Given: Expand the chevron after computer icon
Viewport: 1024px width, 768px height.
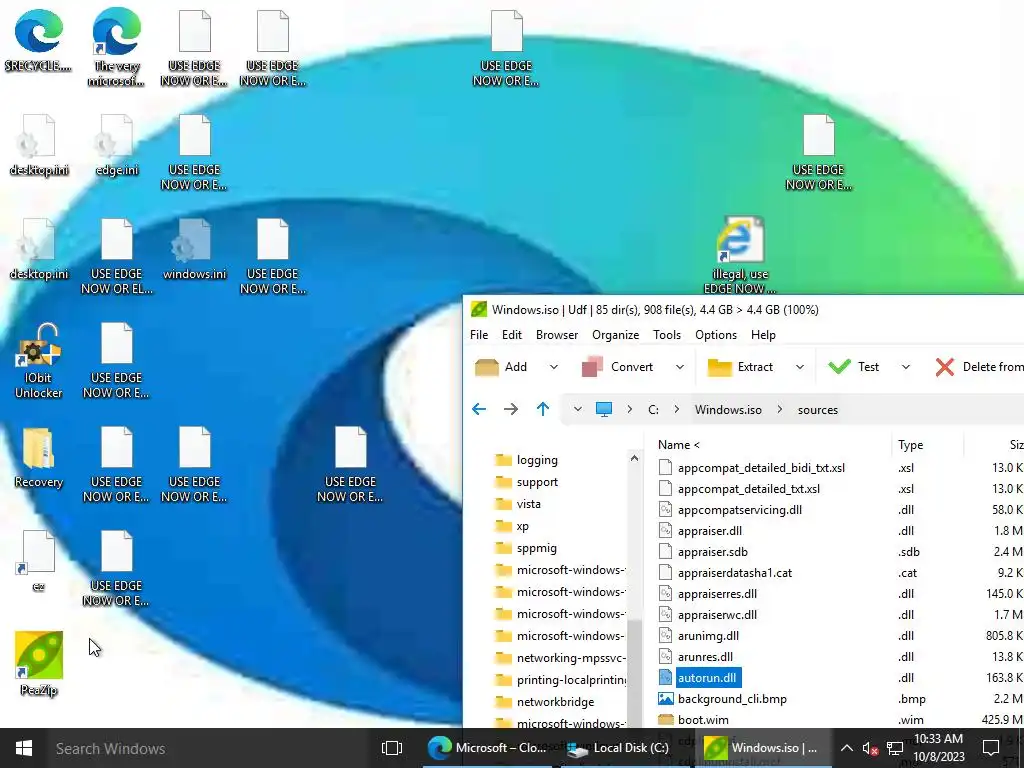Looking at the screenshot, I should point(630,409).
